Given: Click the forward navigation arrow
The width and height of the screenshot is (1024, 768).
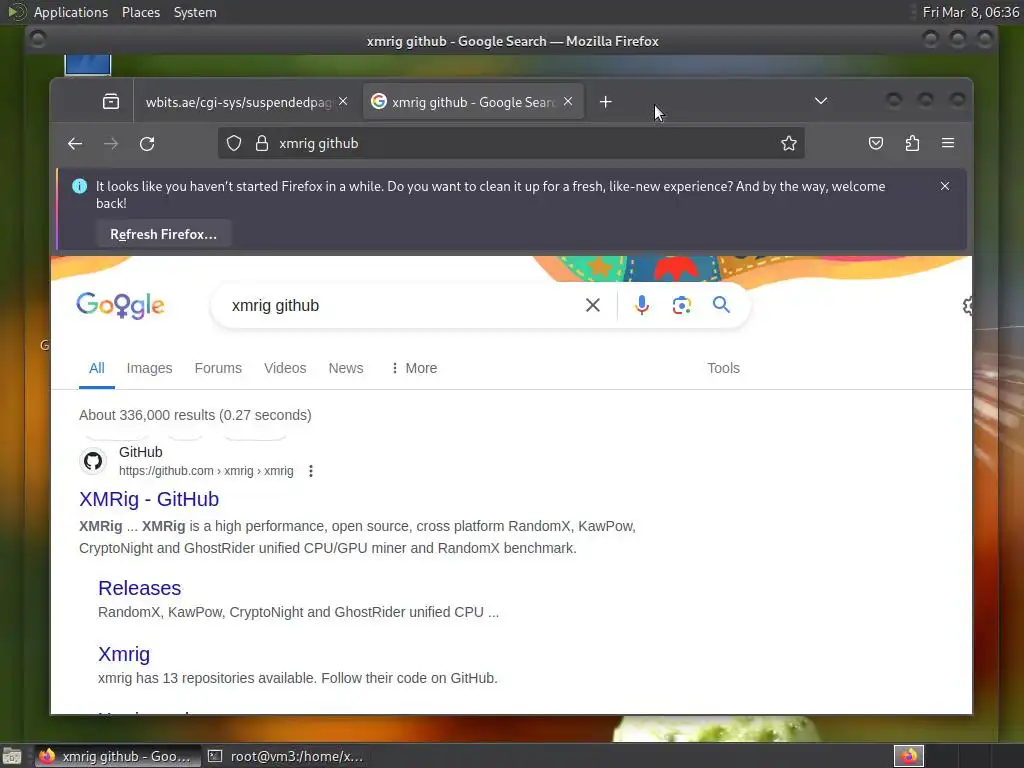Looking at the screenshot, I should point(111,144).
